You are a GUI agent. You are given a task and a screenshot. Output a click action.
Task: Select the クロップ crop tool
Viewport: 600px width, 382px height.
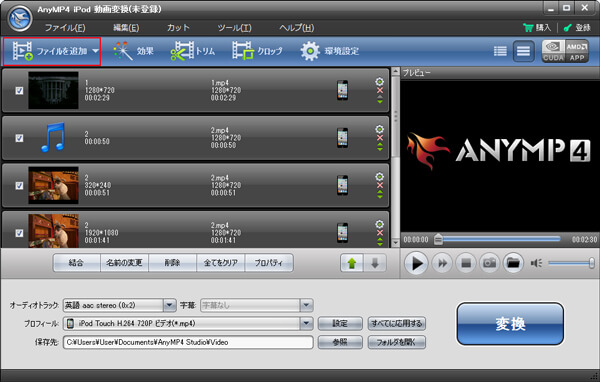point(257,51)
